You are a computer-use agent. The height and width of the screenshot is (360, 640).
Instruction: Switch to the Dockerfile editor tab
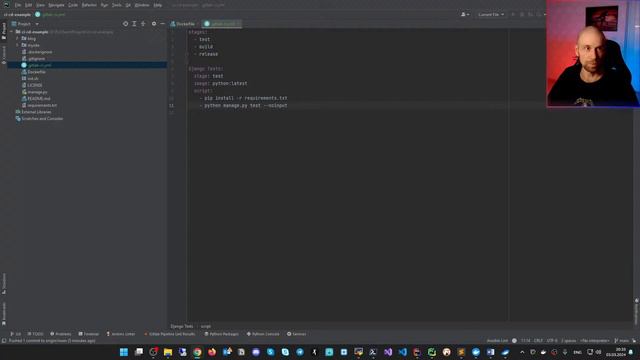click(x=183, y=24)
